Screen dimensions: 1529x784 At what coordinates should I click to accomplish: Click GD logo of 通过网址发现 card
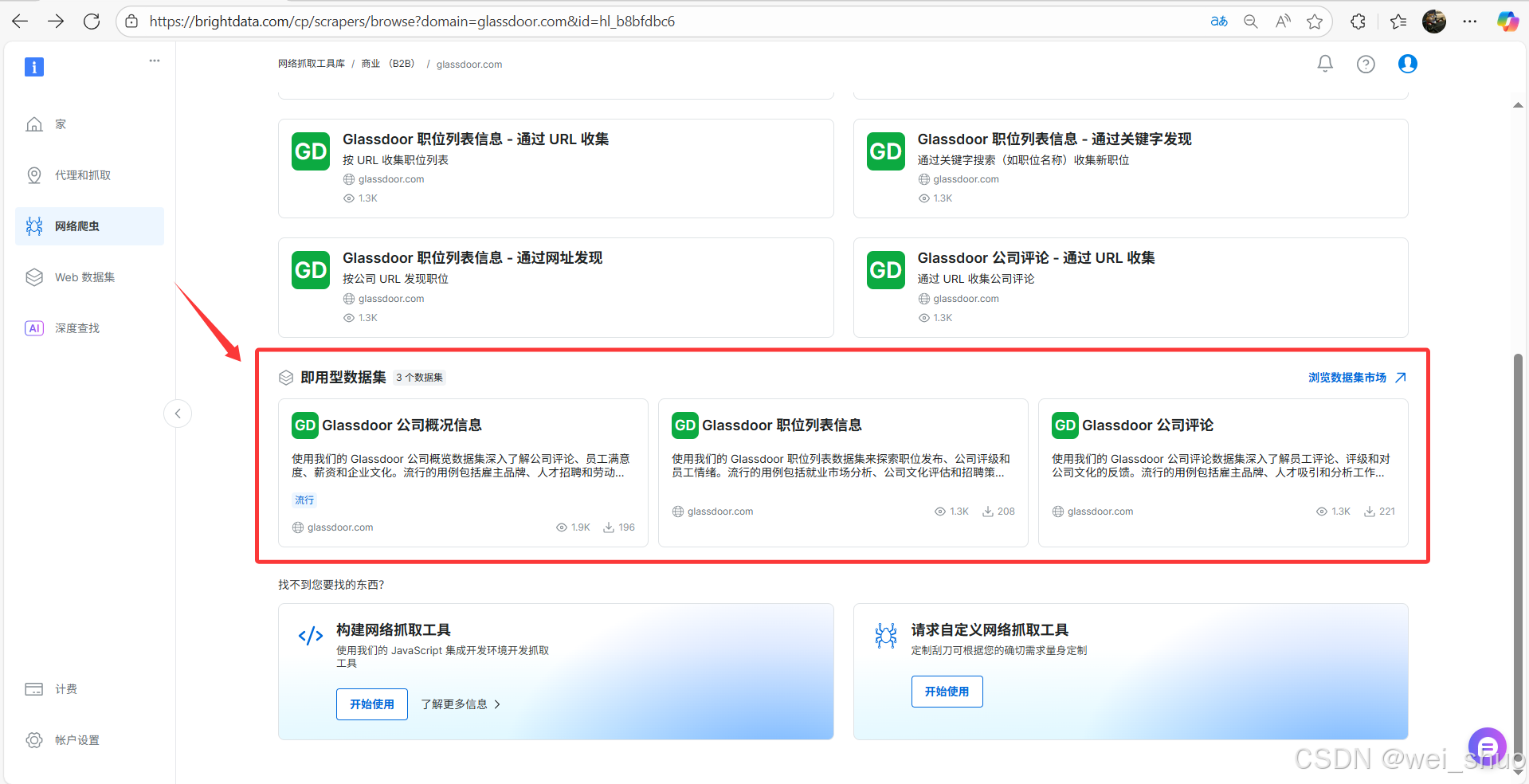pos(311,270)
